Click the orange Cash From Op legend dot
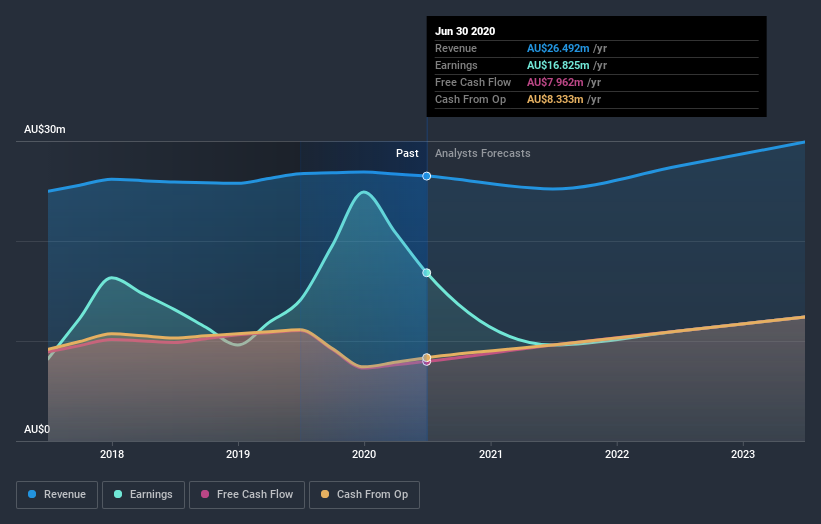The height and width of the screenshot is (524, 821). 325,494
